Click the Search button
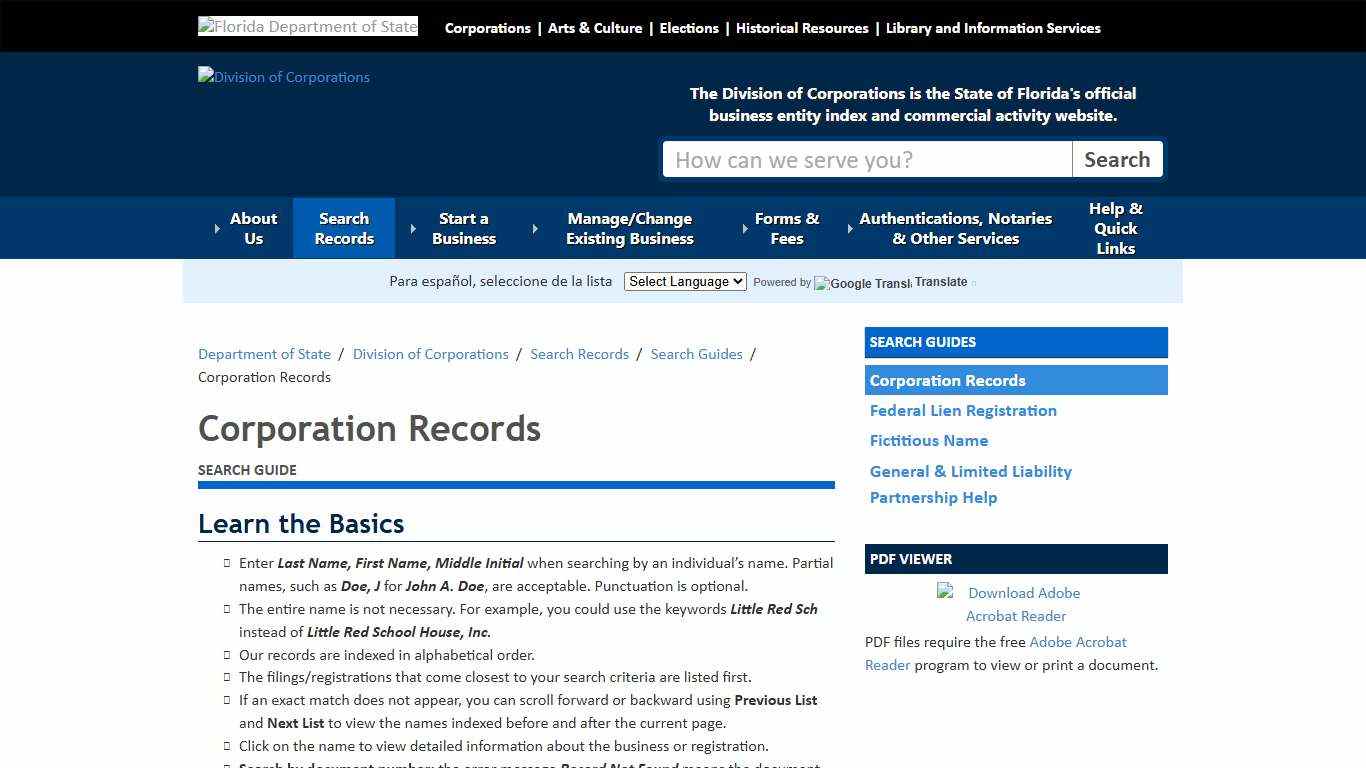Viewport: 1366px width, 768px height. click(x=1117, y=159)
